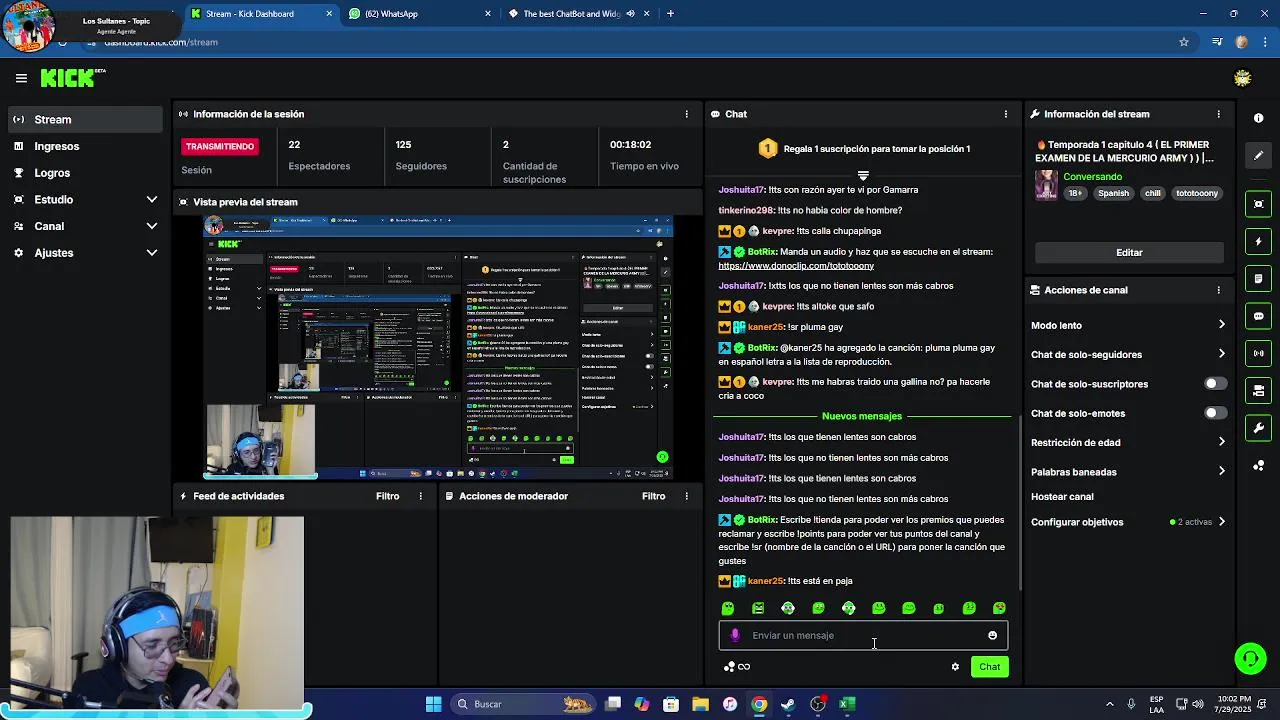Viewport: 1280px width, 720px height.
Task: Open the info icon in right toolbar
Action: 1258,118
